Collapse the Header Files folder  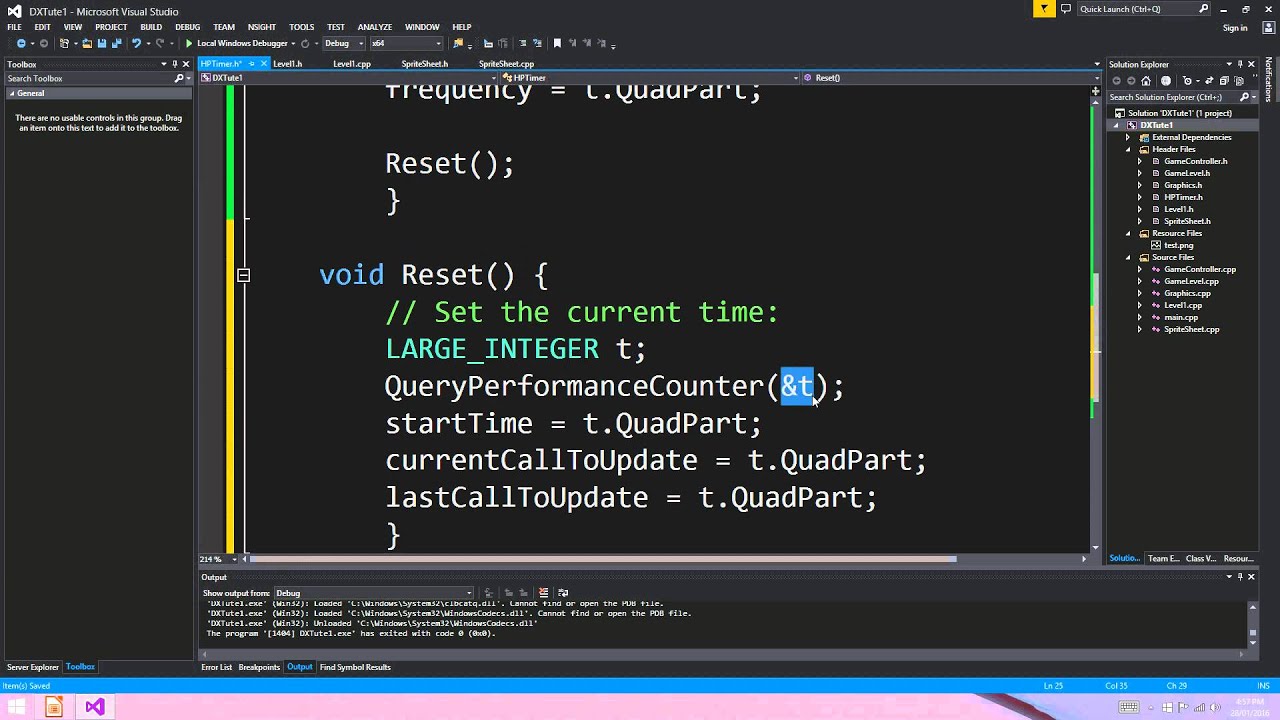(1129, 149)
